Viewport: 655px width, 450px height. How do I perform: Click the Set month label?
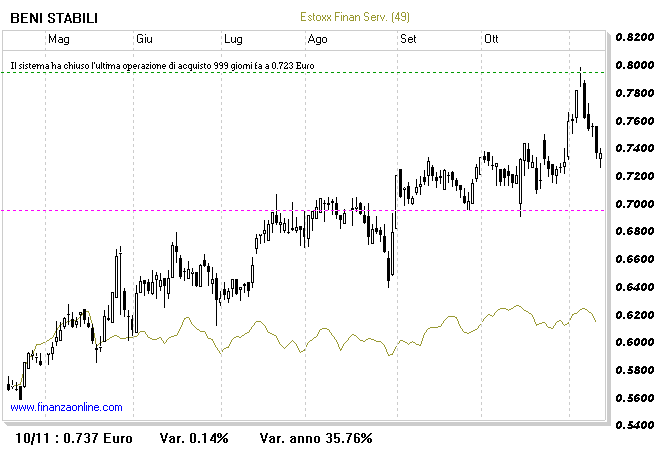pyautogui.click(x=408, y=39)
